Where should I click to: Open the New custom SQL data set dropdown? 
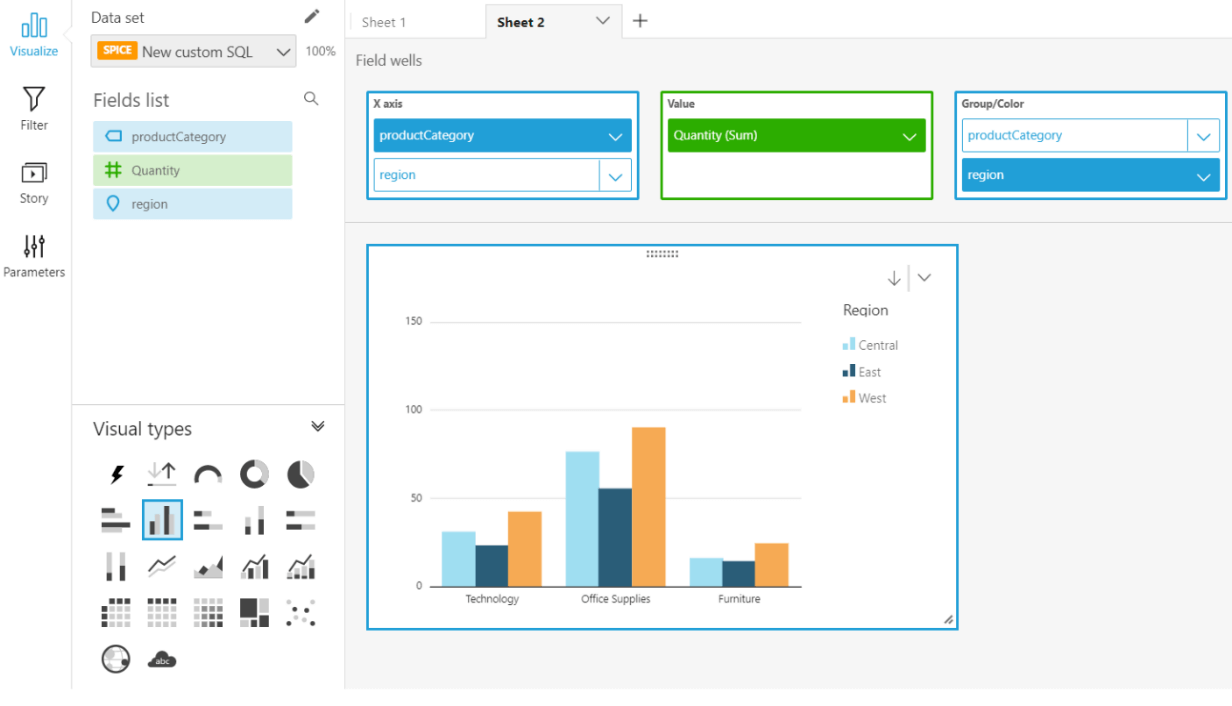click(x=193, y=52)
